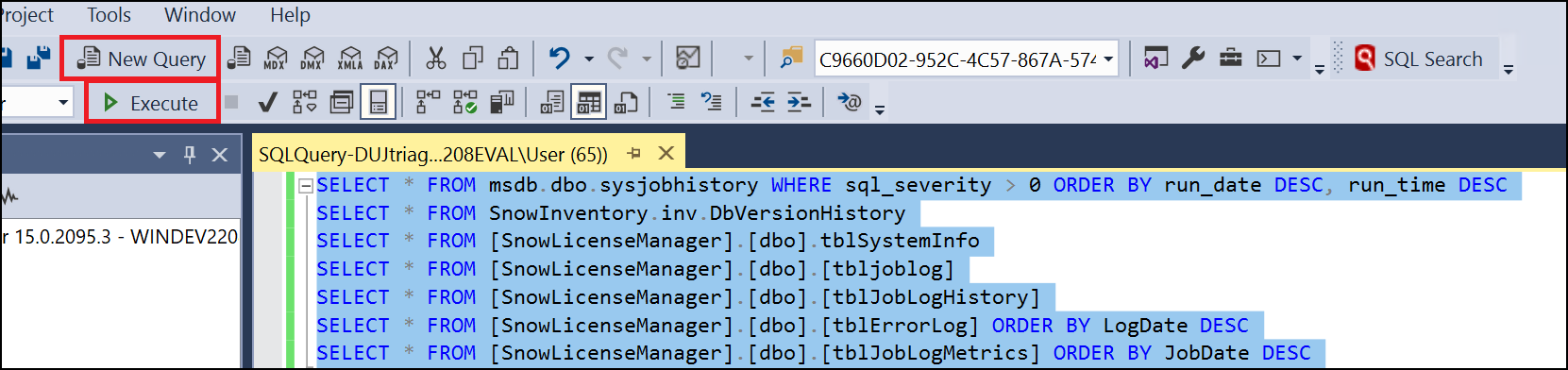The height and width of the screenshot is (370, 1568).
Task: Close the SQLQuery-DUJtriag tab
Action: click(x=666, y=153)
